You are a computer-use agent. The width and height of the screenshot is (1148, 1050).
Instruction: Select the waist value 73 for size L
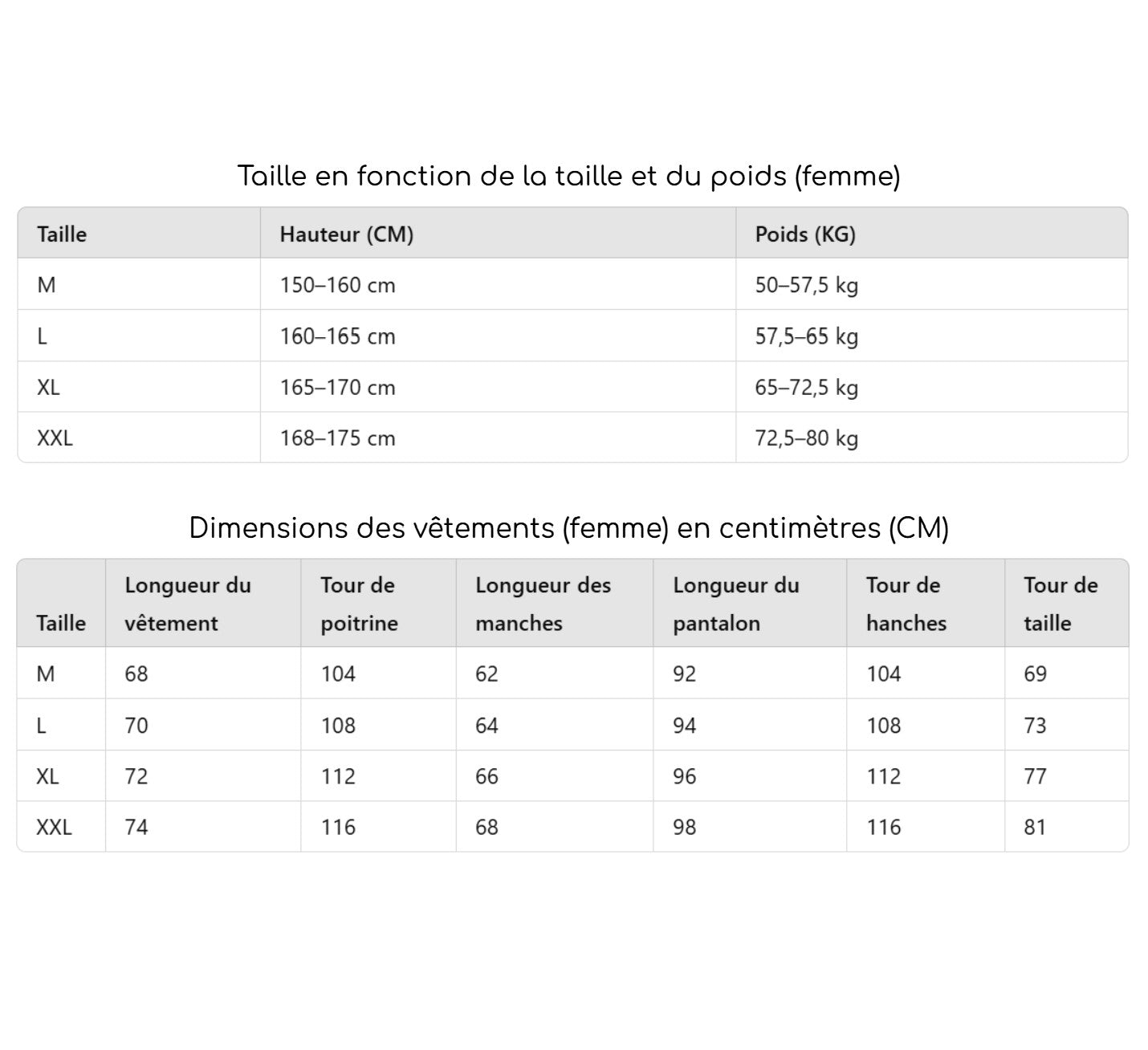(1035, 726)
